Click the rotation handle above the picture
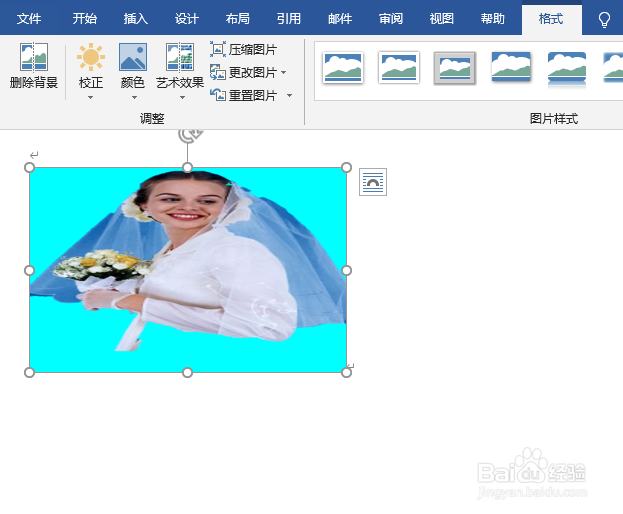Screen dimensions: 623x514 [189, 135]
